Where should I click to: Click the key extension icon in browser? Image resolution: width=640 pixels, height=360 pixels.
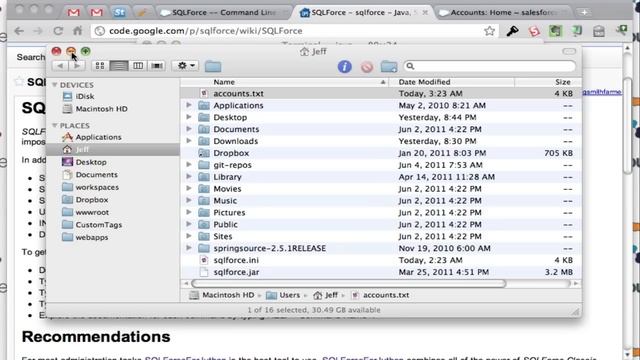point(512,31)
